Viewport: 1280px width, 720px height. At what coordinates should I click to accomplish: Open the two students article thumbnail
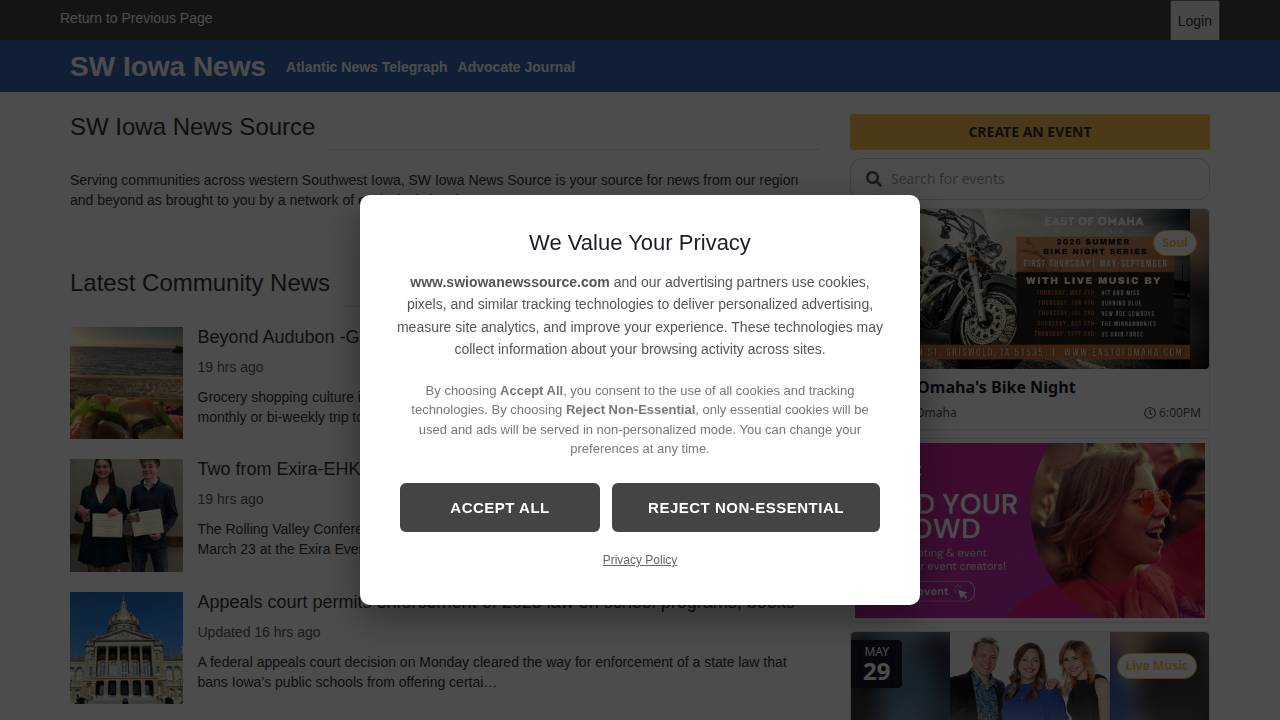pos(126,515)
